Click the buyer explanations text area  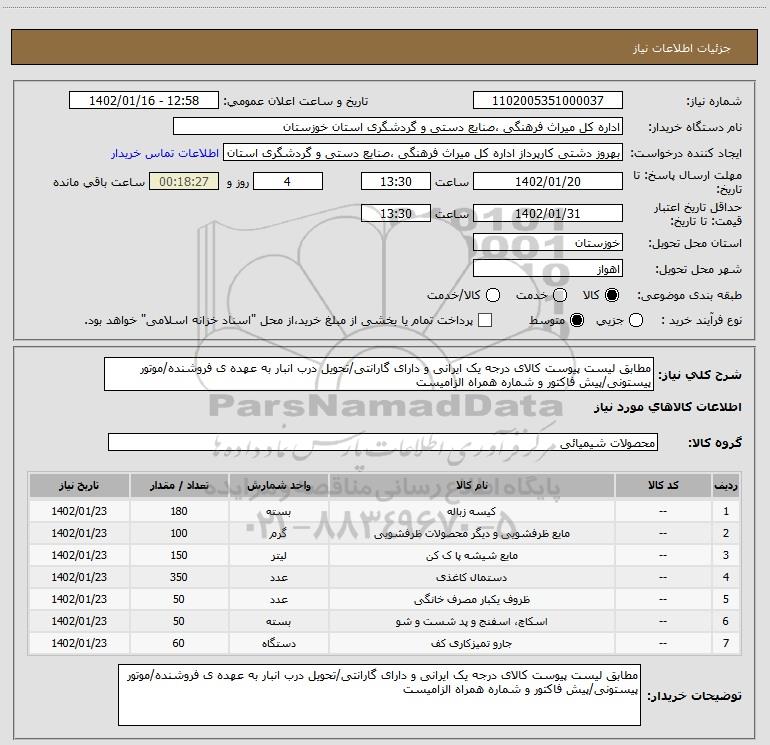coord(379,694)
